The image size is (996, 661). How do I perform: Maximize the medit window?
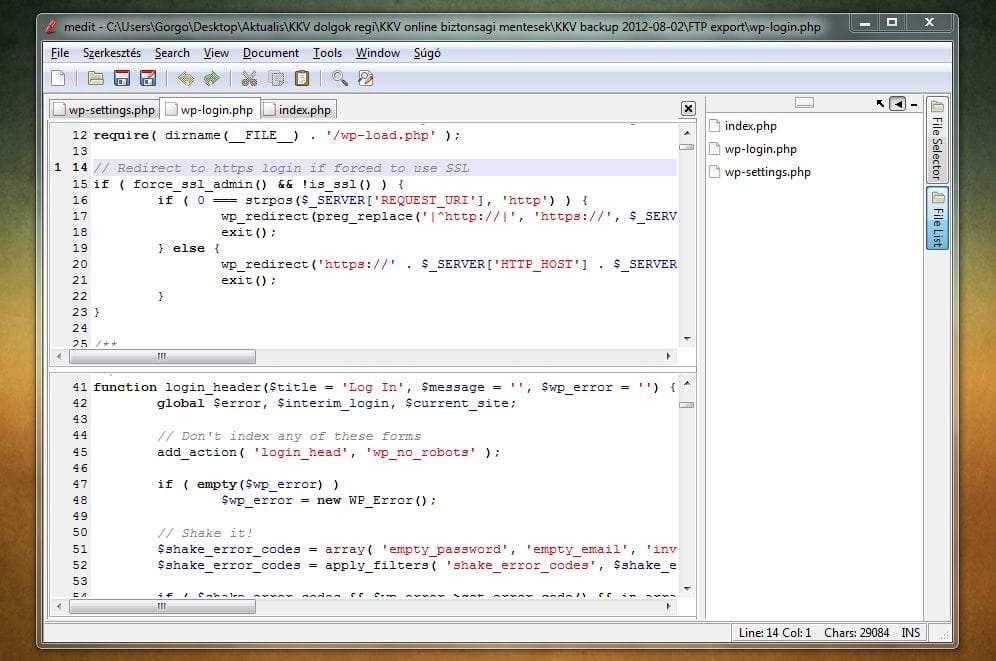(892, 23)
